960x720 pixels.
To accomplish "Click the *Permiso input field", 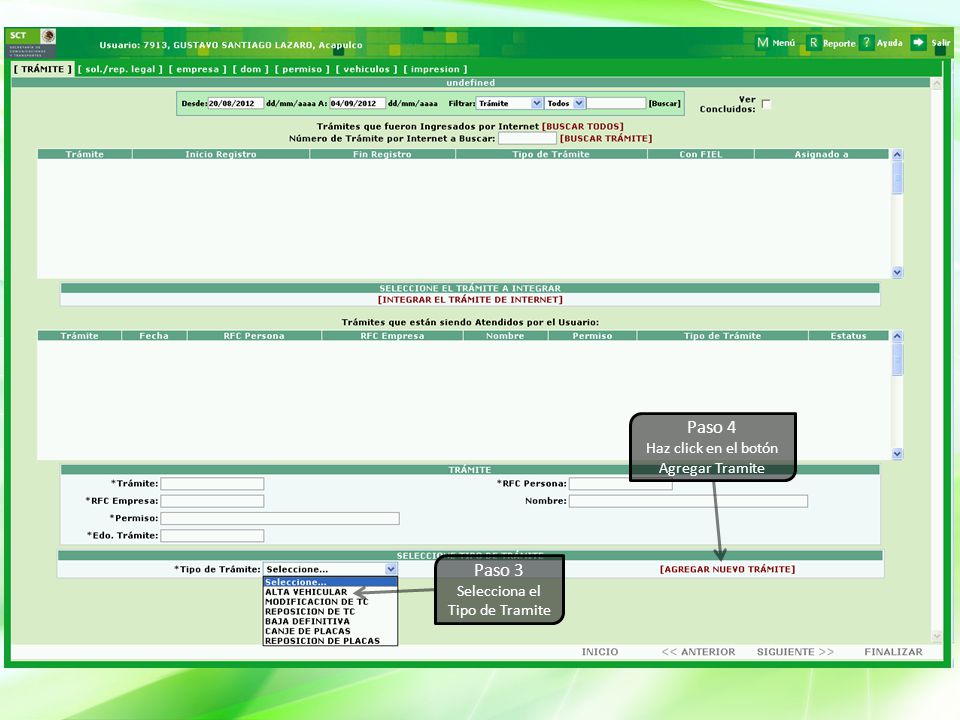I will pos(280,519).
